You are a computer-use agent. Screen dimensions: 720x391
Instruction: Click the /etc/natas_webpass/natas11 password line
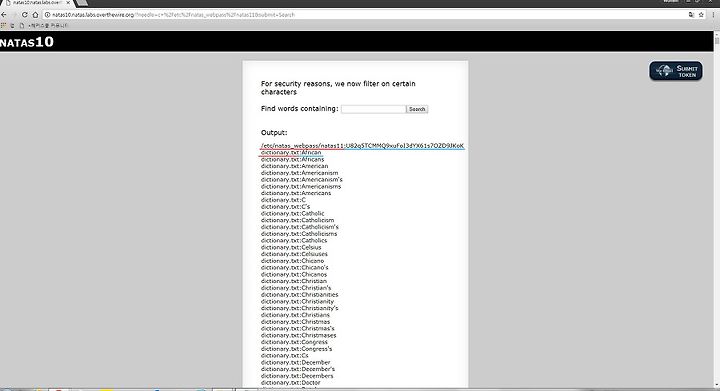coord(362,145)
